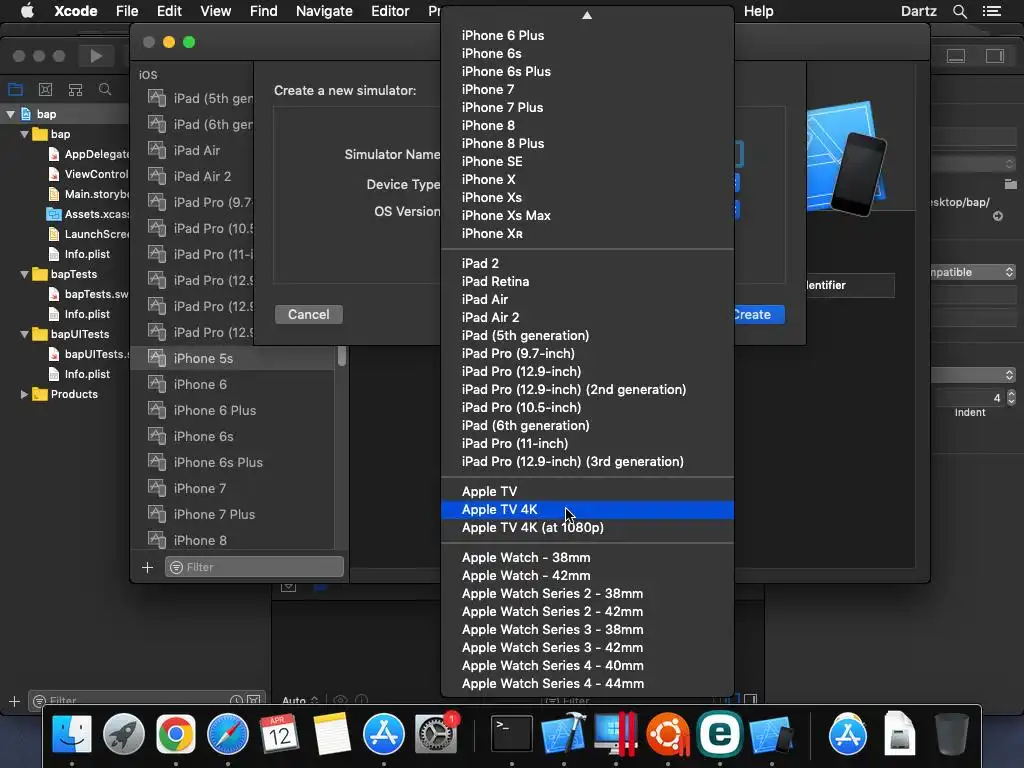The height and width of the screenshot is (768, 1024).
Task: Open Safari from the Dock
Action: [x=227, y=734]
